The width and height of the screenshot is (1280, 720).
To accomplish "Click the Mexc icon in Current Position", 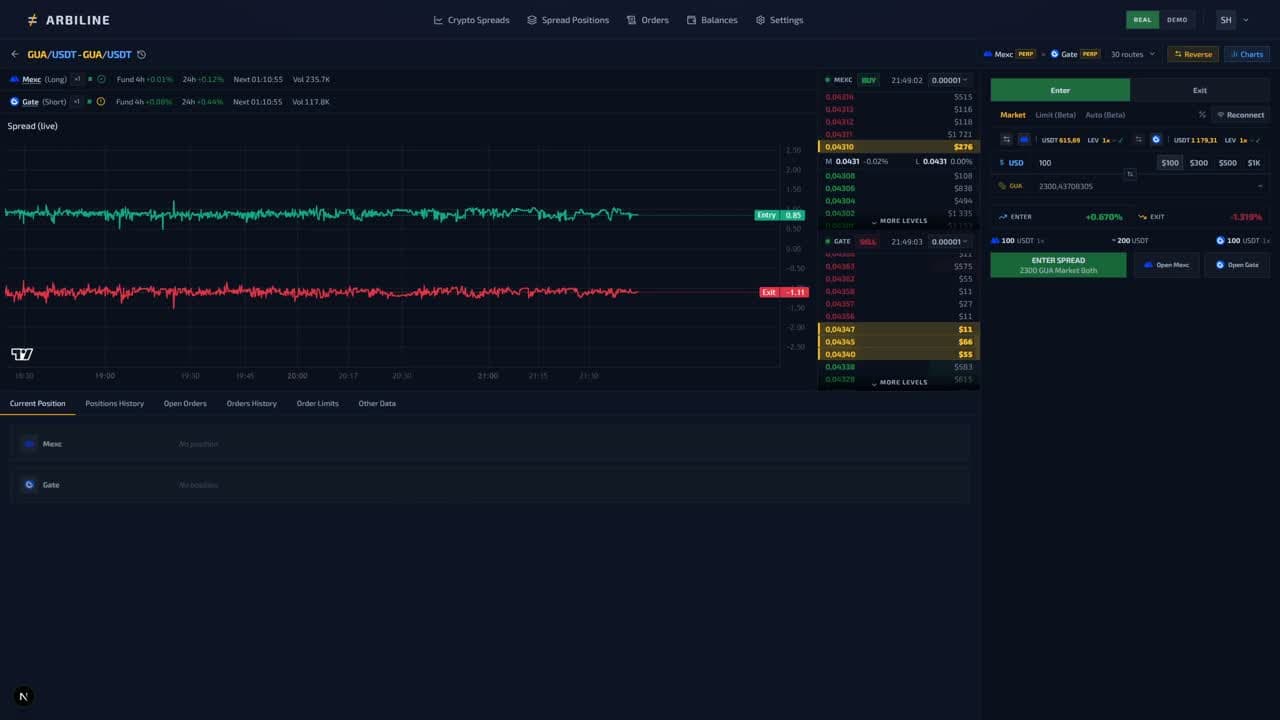I will pos(29,444).
